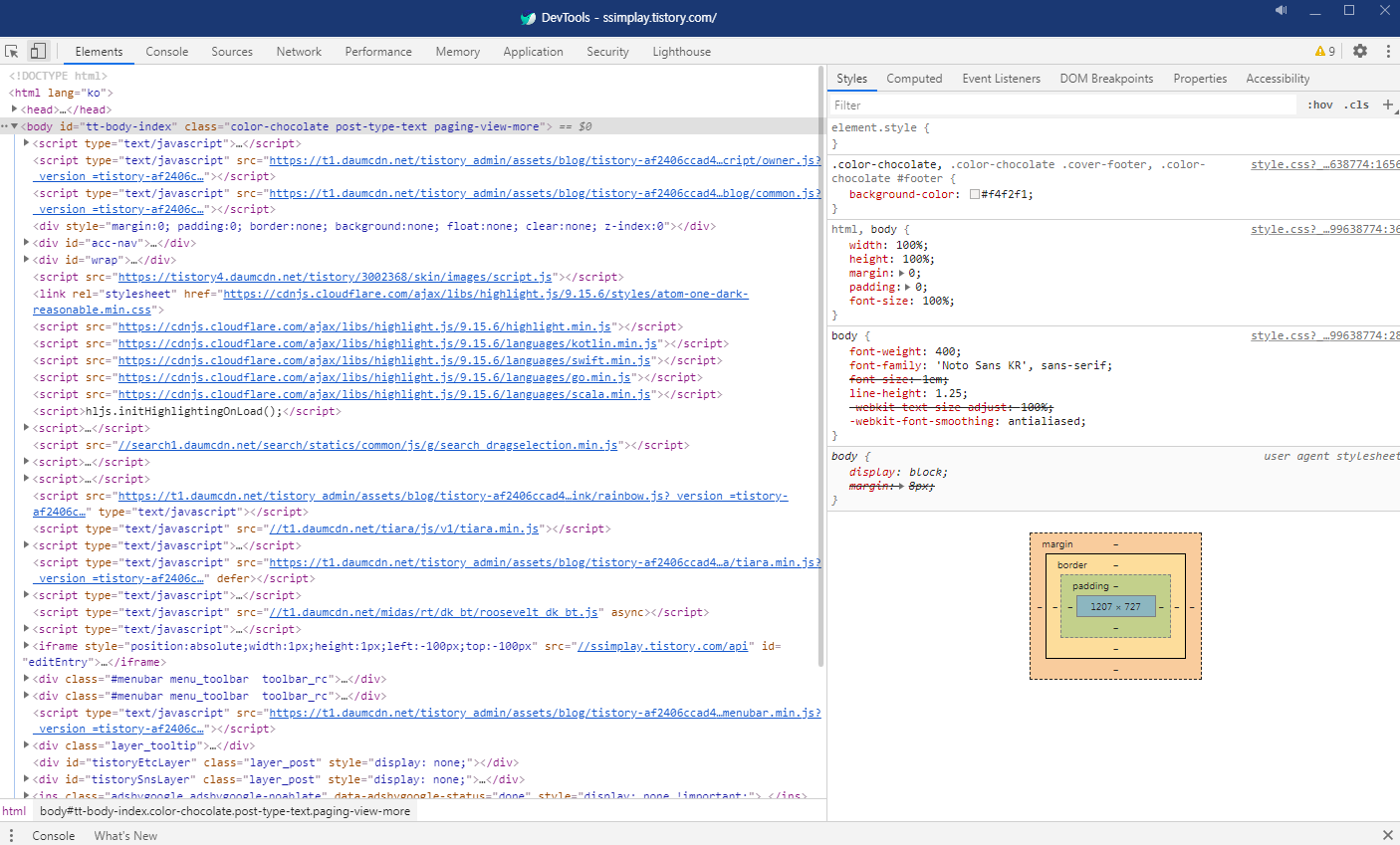Open the roosevelt_dk_bt.js link

click(x=434, y=612)
